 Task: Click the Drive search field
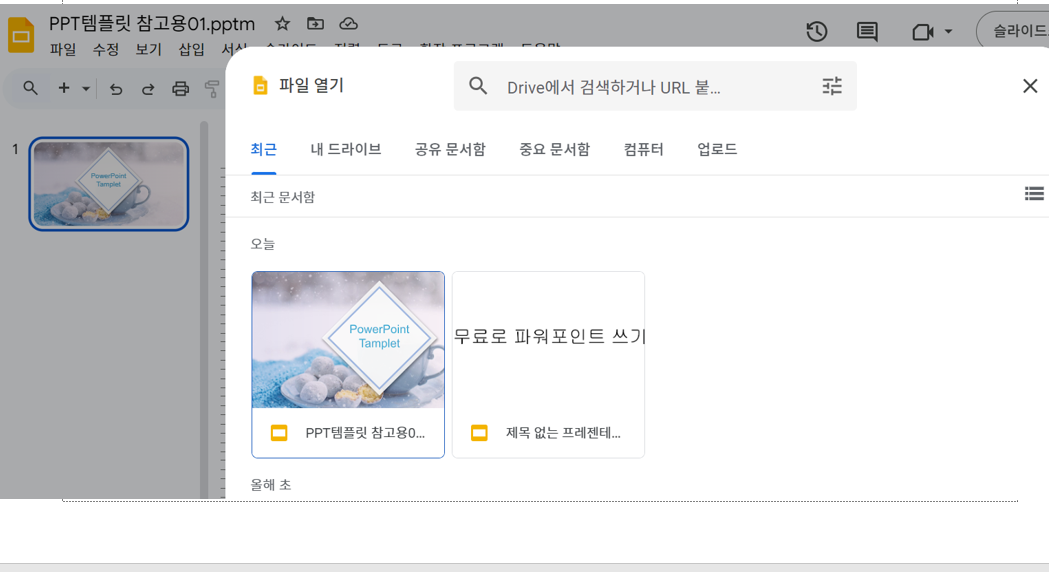tap(655, 86)
